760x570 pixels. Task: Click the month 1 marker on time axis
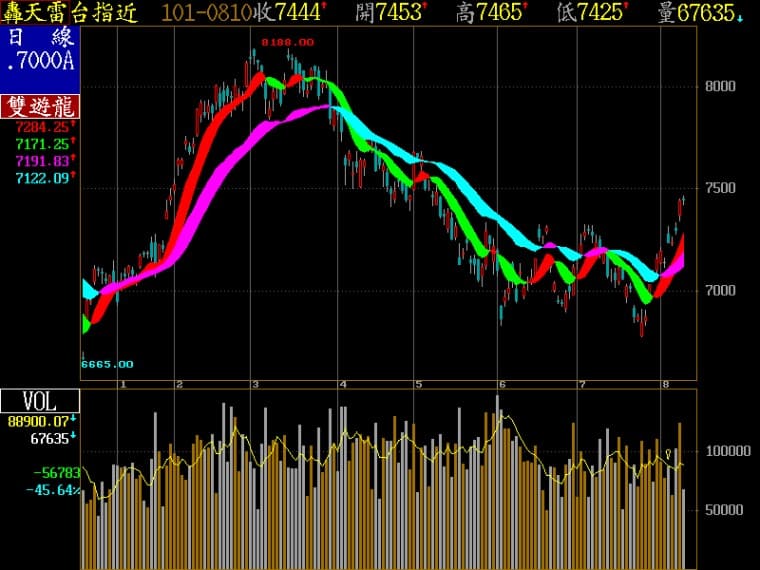(123, 384)
